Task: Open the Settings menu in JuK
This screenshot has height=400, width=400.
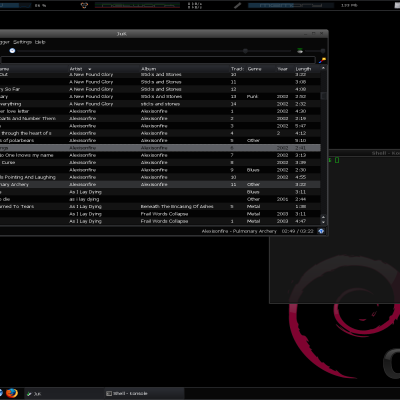Action: tap(22, 42)
